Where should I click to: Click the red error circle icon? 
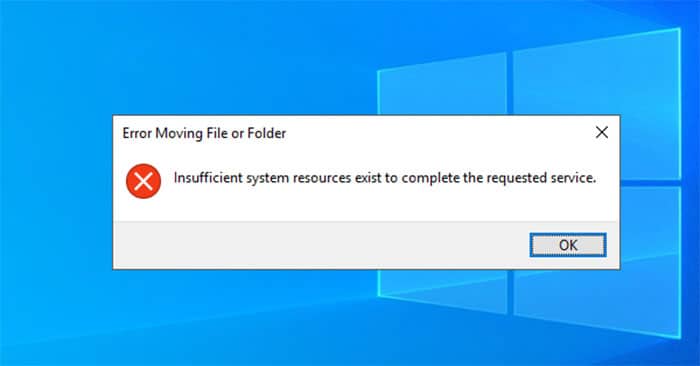click(x=143, y=181)
